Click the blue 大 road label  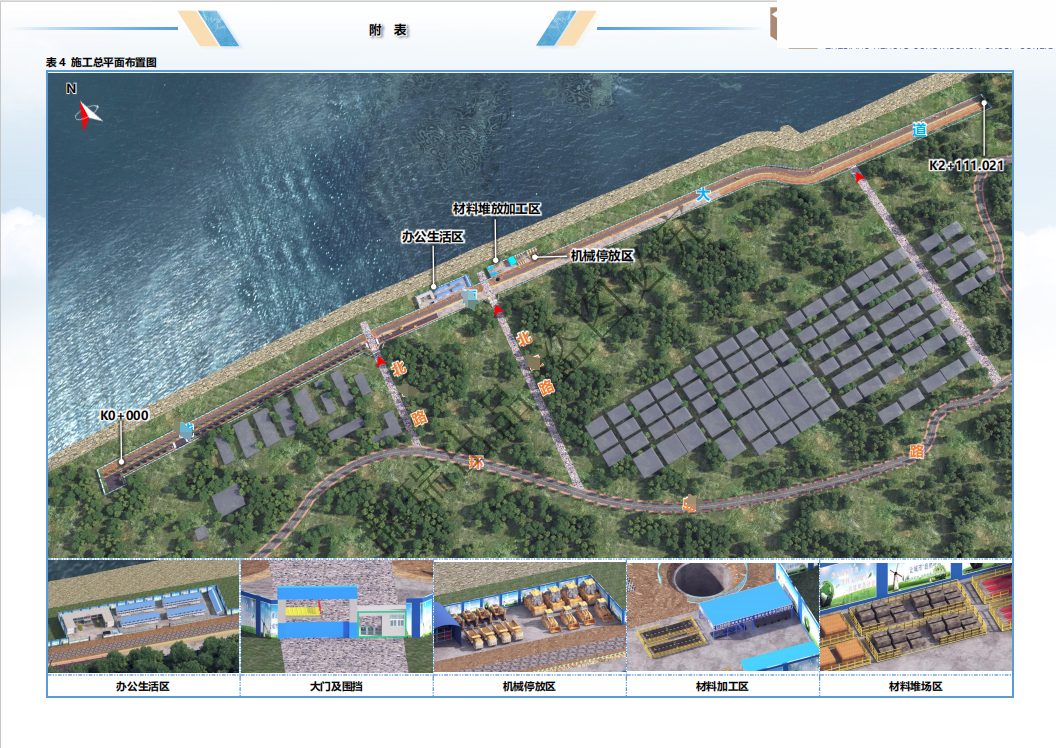click(703, 195)
